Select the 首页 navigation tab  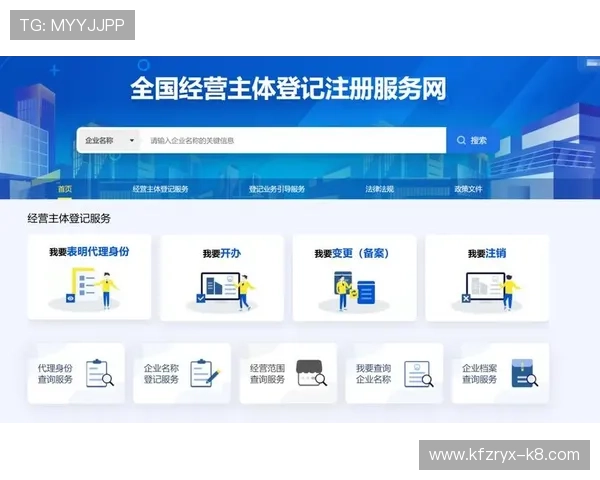65,189
